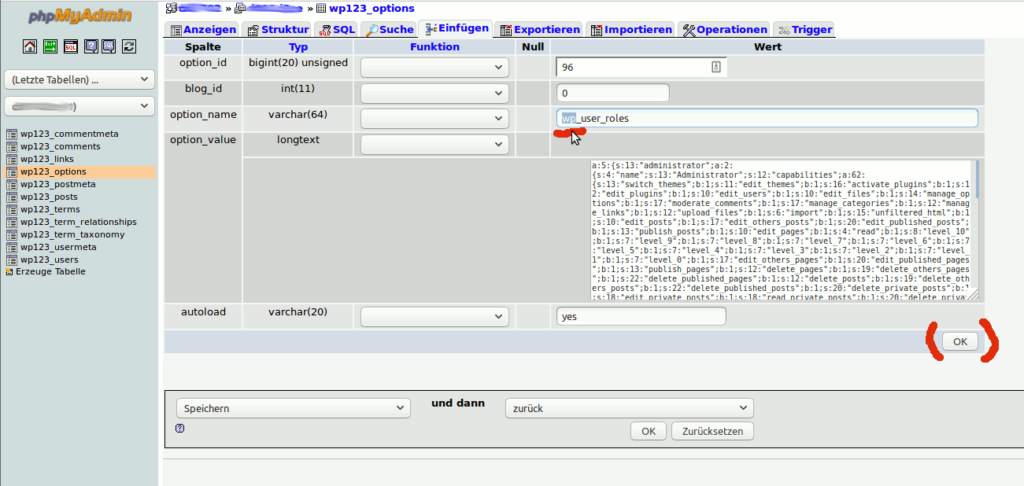Open Funktion dropdown for option_id
Viewport: 1024px width, 486px height.
(434, 67)
